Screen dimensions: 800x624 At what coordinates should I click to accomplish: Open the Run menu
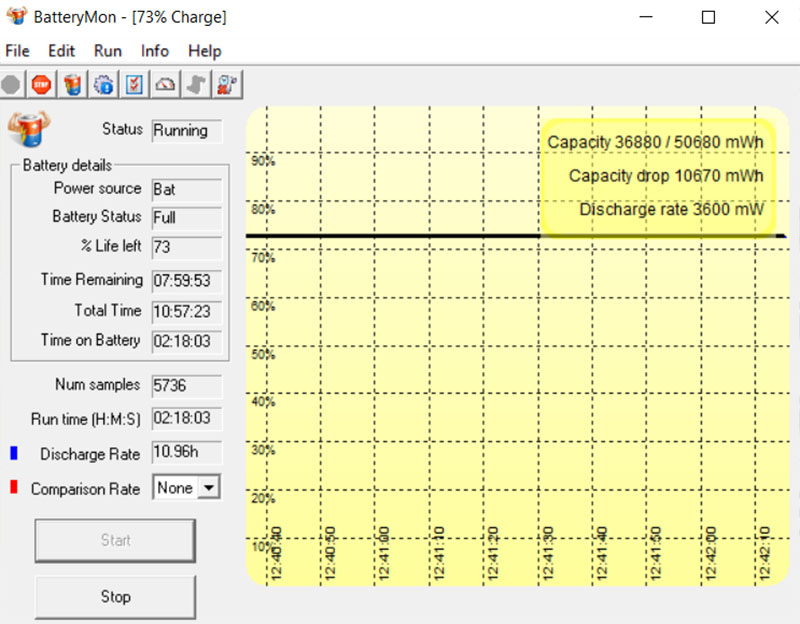pyautogui.click(x=108, y=51)
